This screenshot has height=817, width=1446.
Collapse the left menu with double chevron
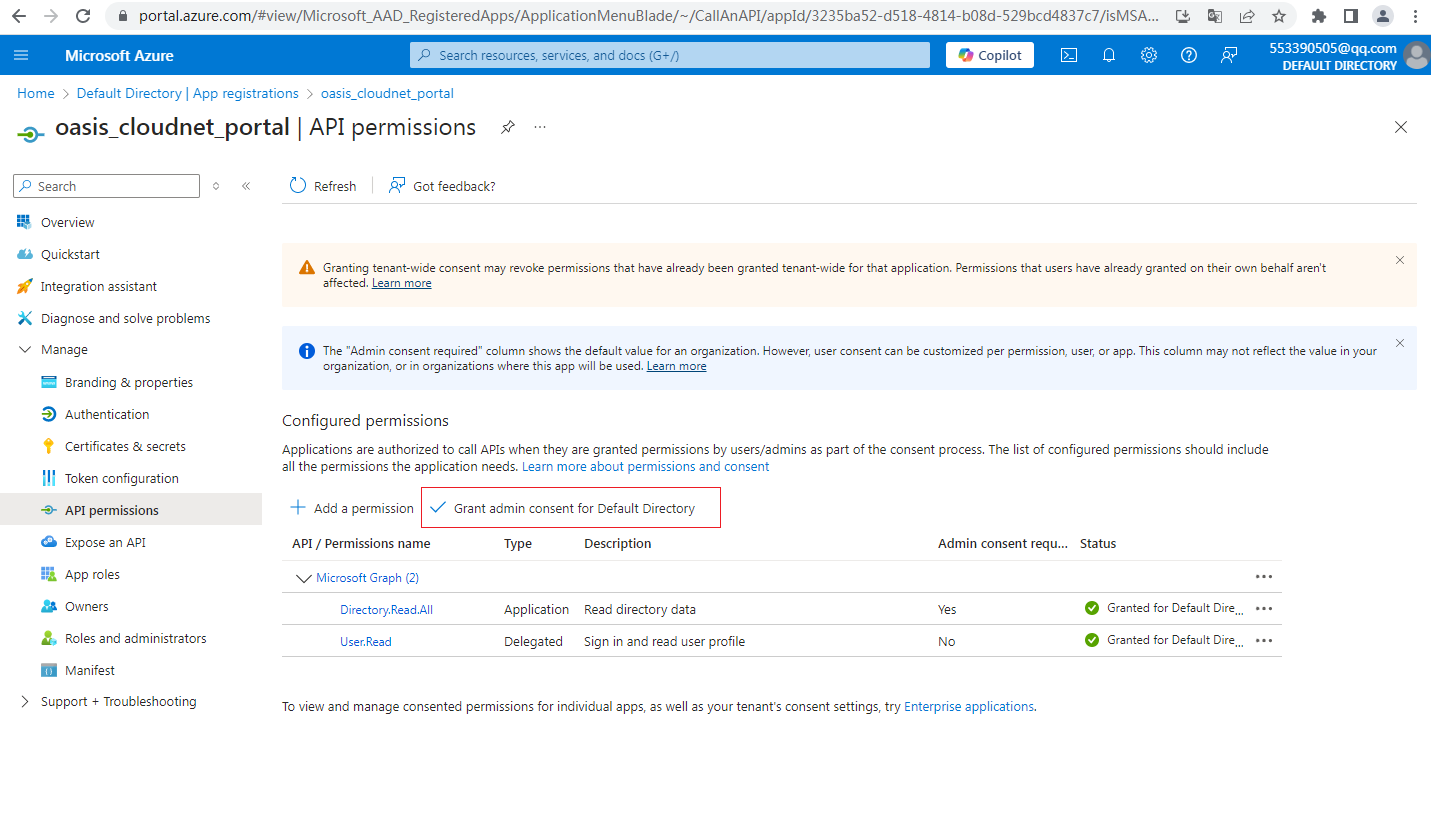(x=246, y=186)
